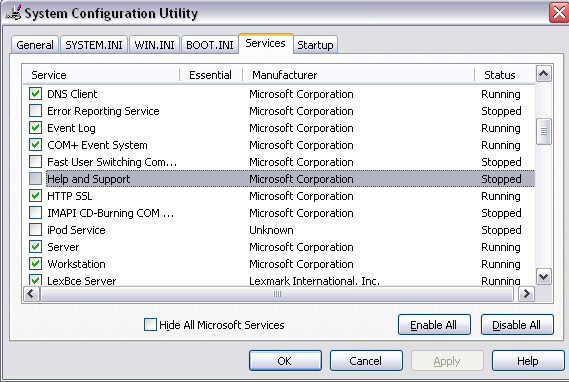Click the Apply button

[447, 361]
